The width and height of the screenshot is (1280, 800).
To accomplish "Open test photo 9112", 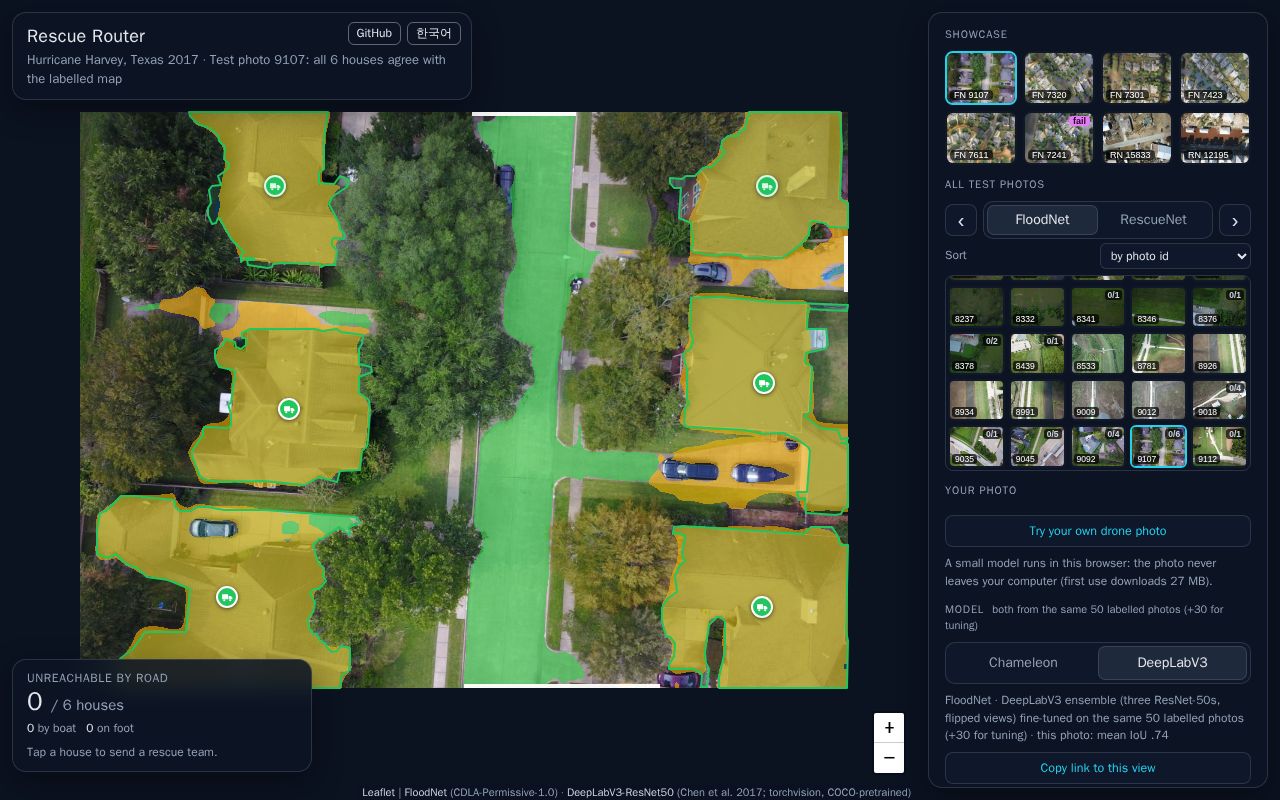I will (x=1219, y=447).
